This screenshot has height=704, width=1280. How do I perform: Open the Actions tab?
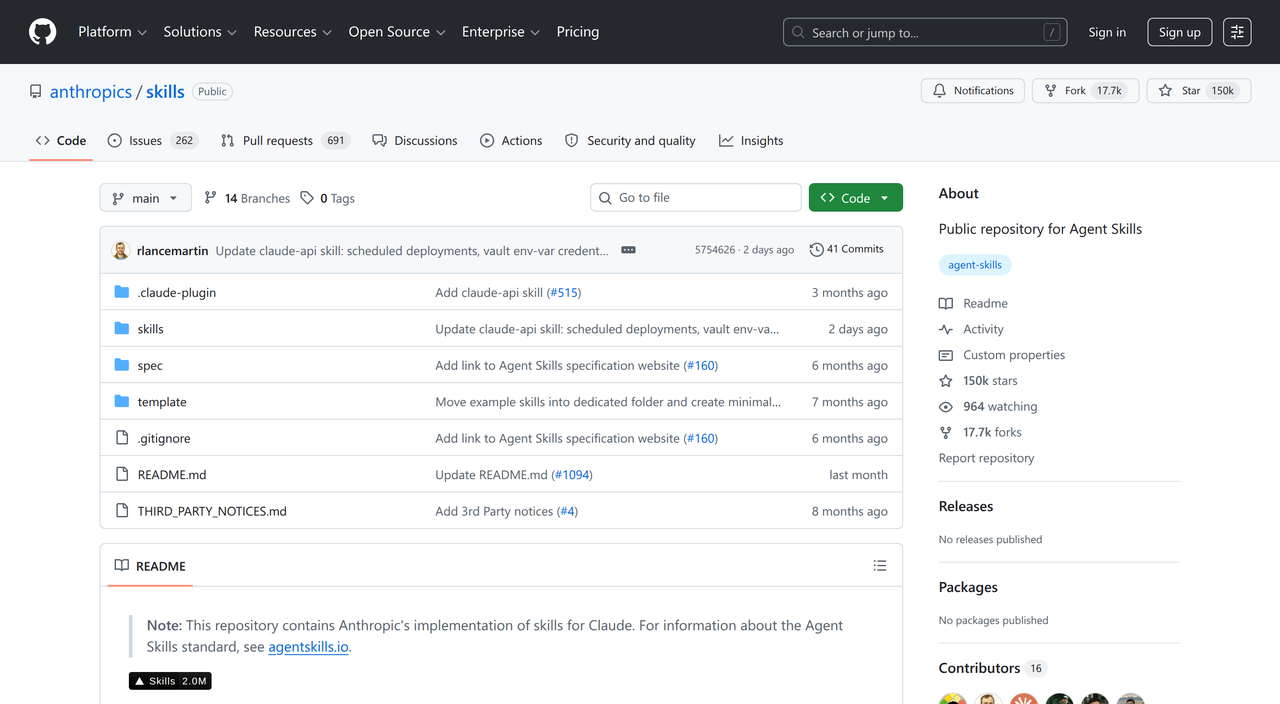511,141
